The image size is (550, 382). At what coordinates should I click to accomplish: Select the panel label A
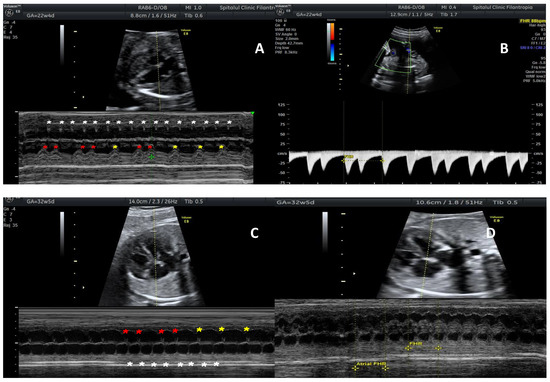[259, 48]
